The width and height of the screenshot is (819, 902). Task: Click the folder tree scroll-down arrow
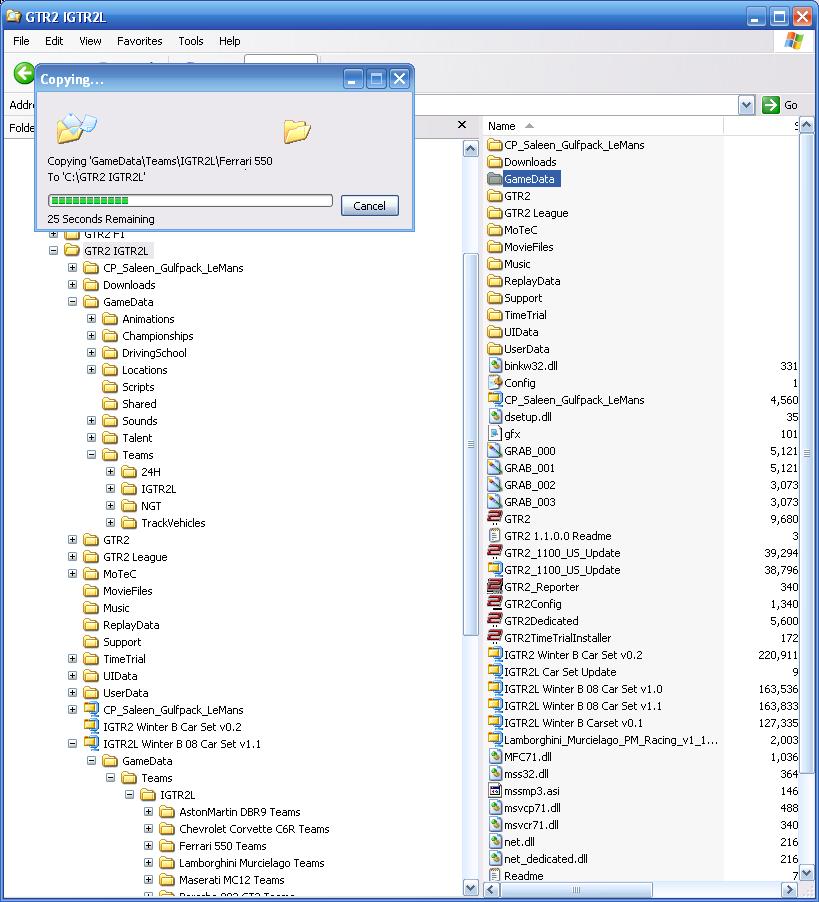(470, 888)
